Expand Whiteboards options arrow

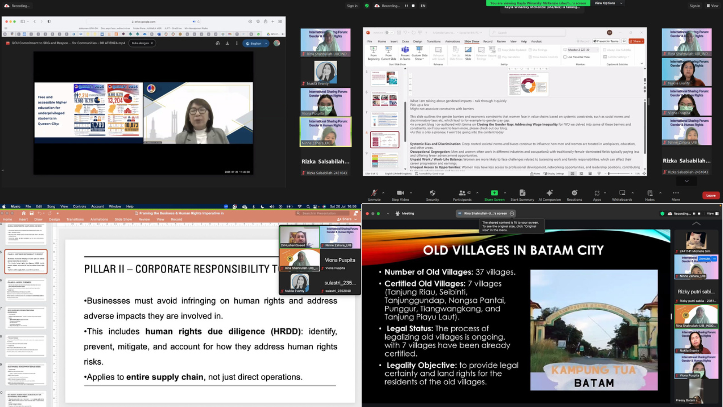click(x=633, y=193)
